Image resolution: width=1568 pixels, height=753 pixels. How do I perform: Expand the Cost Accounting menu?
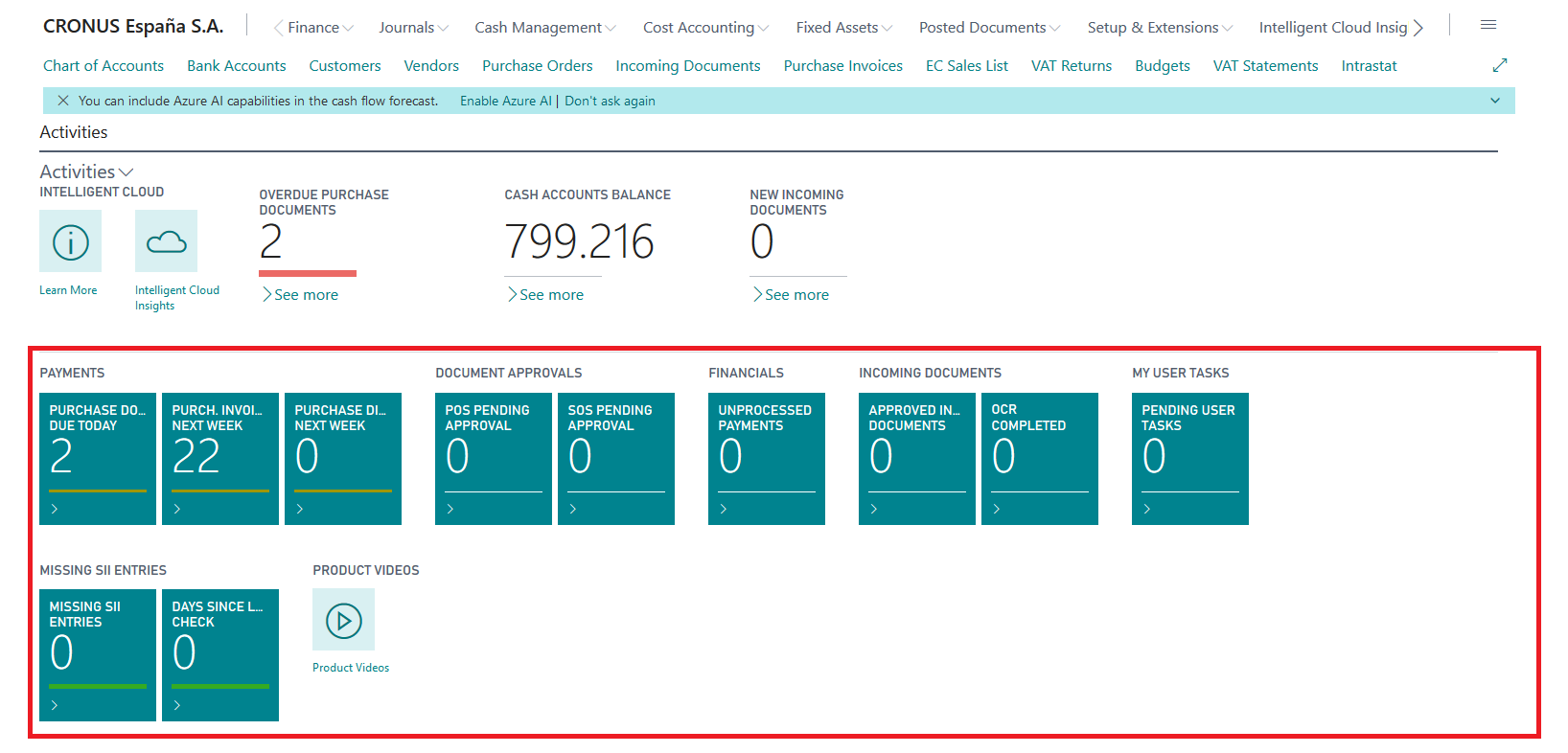tap(705, 28)
